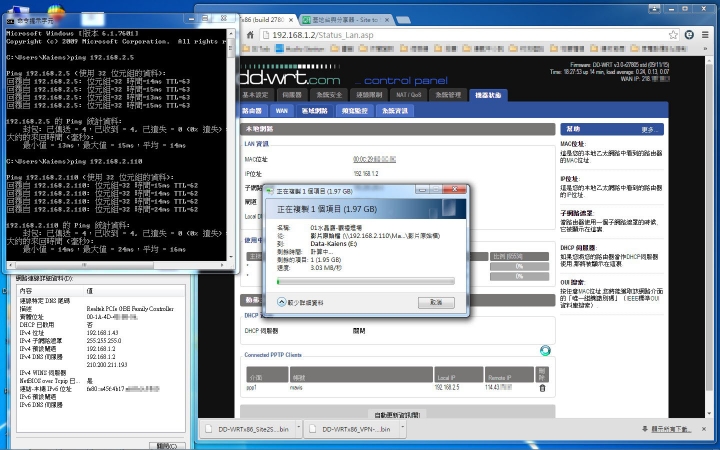Cancel the file copy with 取消 button
720x450 pixels.
pos(435,301)
